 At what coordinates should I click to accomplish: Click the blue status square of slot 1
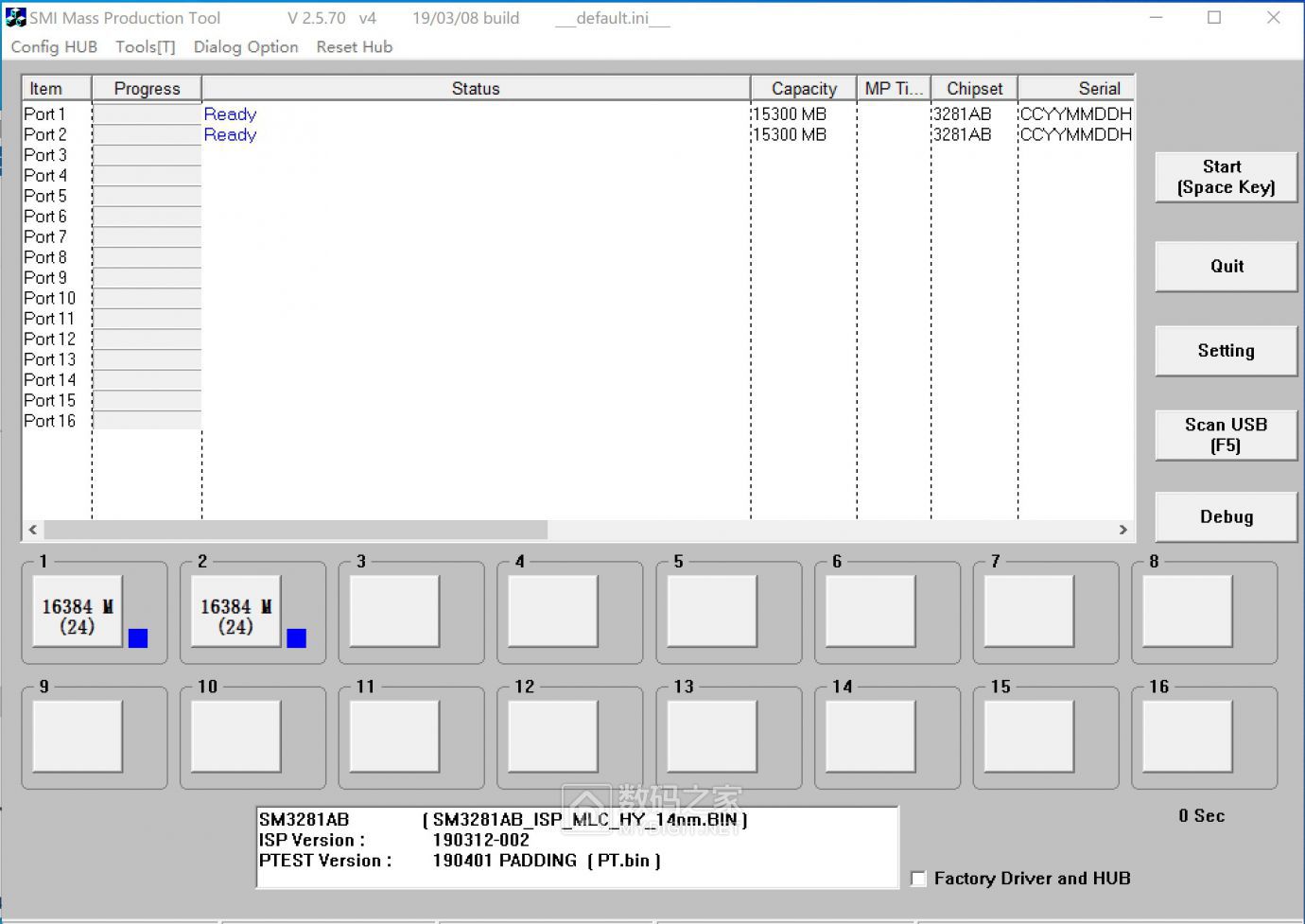click(x=138, y=638)
